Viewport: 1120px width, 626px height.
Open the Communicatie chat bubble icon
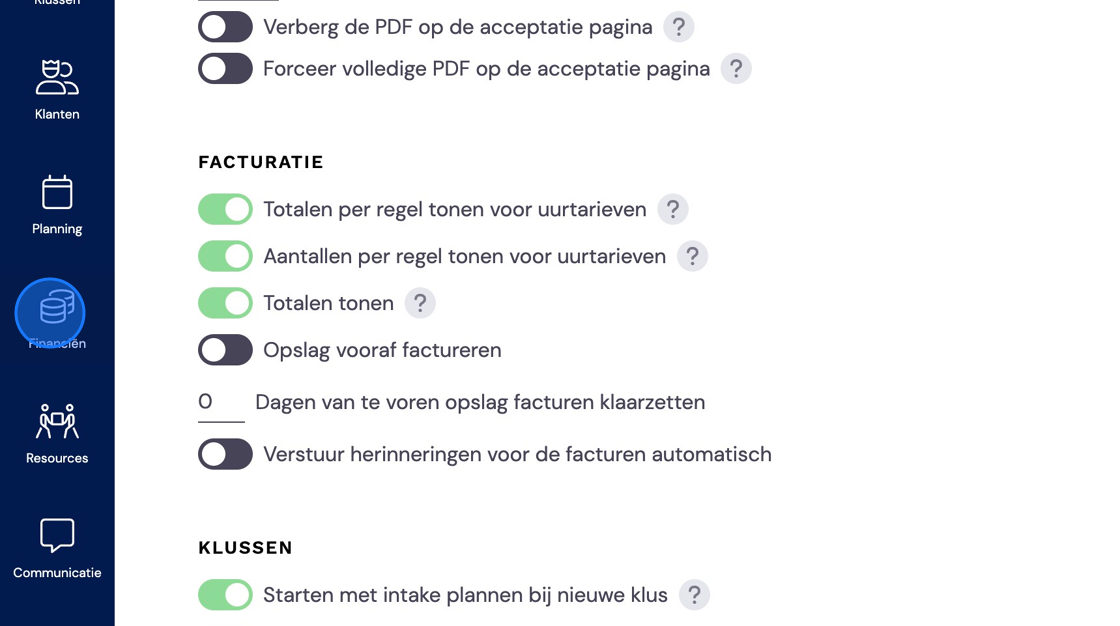pyautogui.click(x=57, y=535)
